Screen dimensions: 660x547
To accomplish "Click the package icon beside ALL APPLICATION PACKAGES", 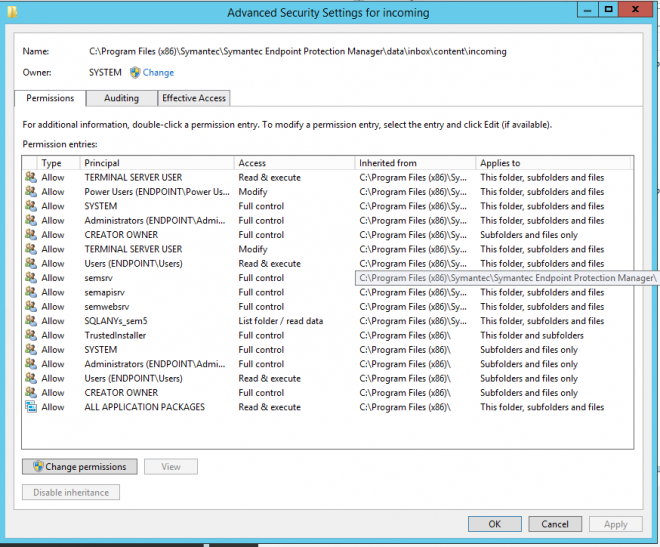I will coord(31,407).
